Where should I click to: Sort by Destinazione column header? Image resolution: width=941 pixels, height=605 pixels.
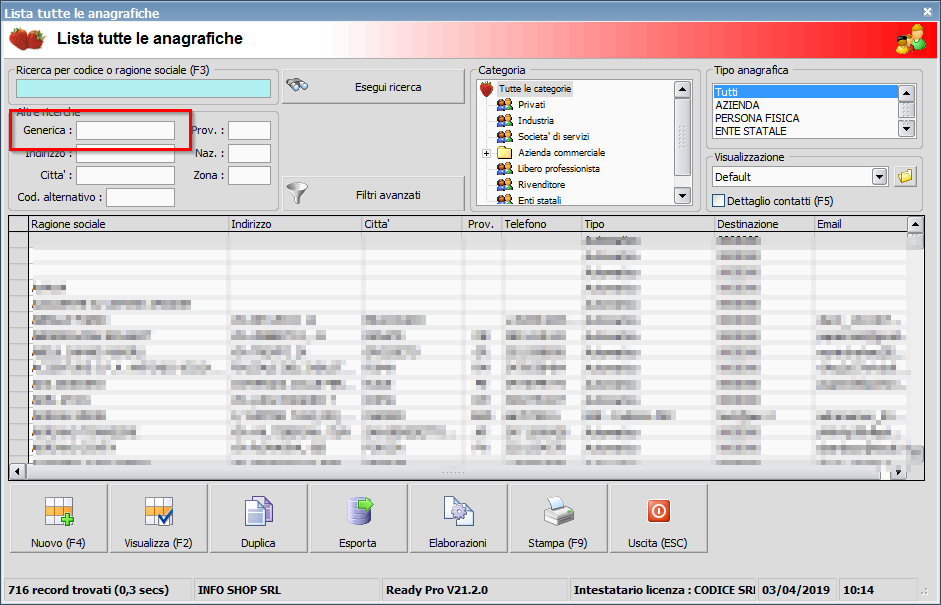click(765, 224)
